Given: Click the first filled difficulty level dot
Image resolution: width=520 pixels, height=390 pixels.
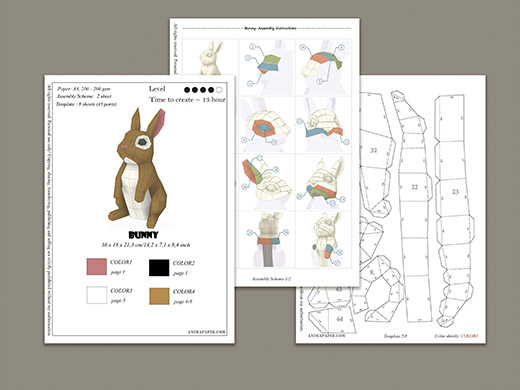Looking at the screenshot, I should coord(187,89).
